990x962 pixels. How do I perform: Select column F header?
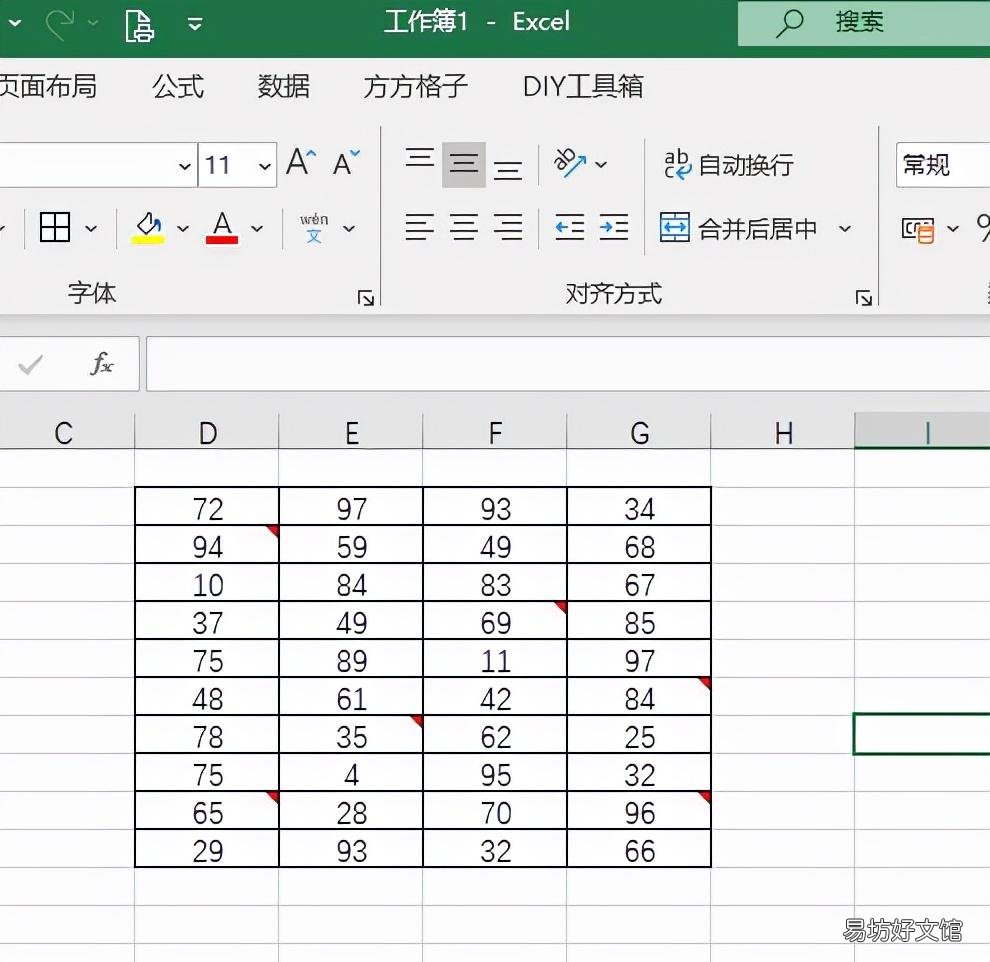coord(495,432)
